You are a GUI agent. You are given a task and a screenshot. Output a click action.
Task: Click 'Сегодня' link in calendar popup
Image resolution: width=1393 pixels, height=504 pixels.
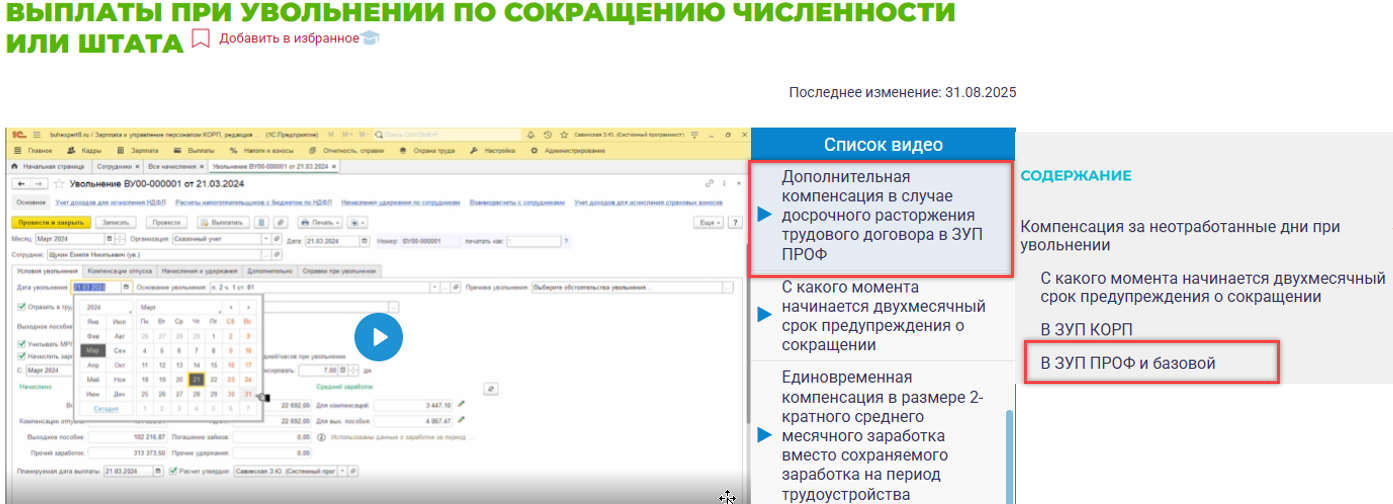click(x=106, y=410)
